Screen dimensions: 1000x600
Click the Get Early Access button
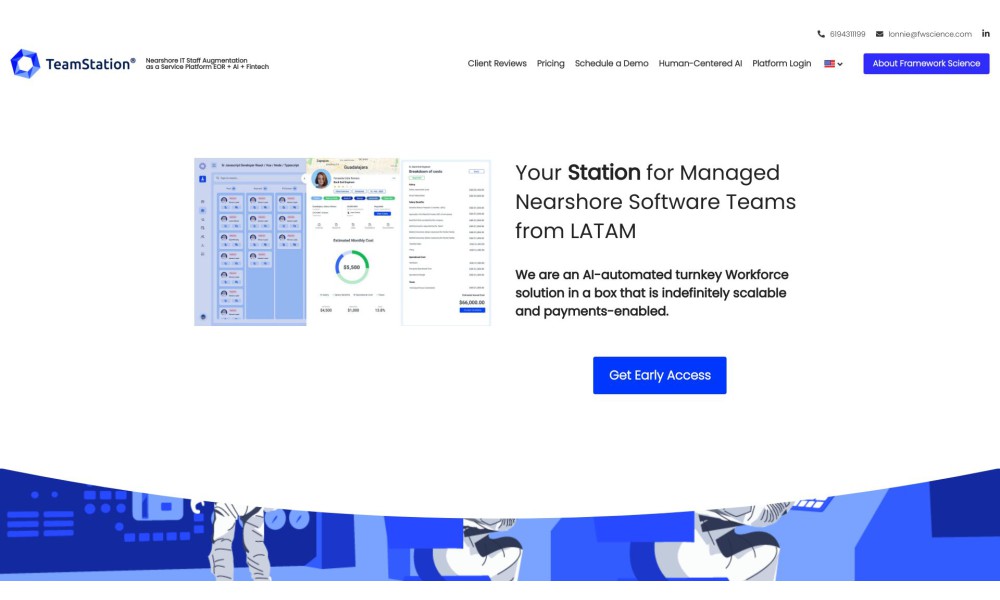click(659, 376)
